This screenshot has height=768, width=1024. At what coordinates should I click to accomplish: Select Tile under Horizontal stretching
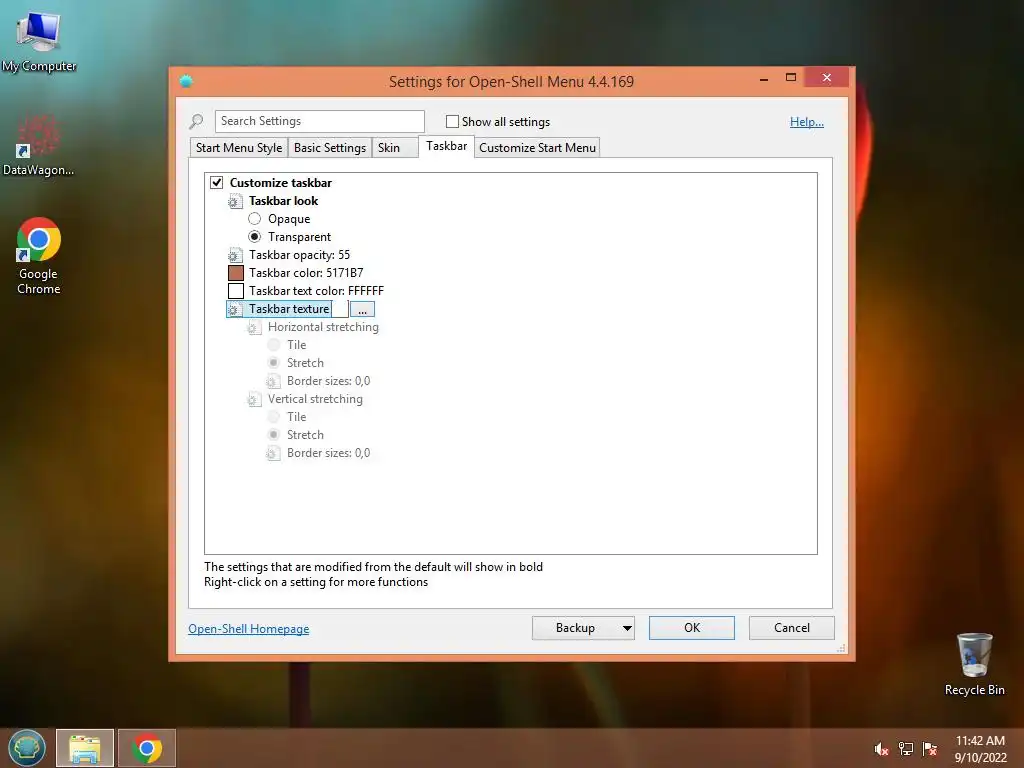[x=274, y=345]
